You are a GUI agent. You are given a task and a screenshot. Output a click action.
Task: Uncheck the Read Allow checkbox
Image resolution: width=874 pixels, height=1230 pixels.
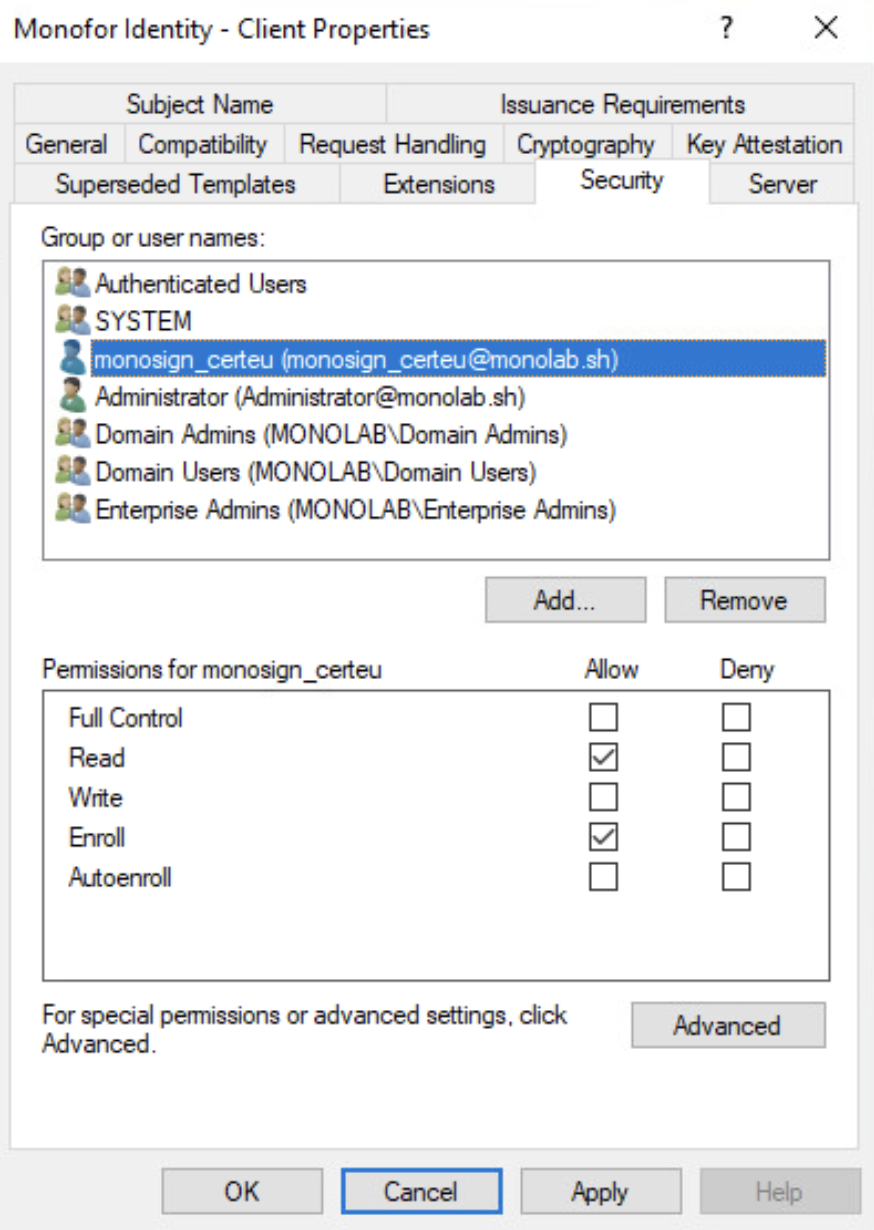(603, 758)
